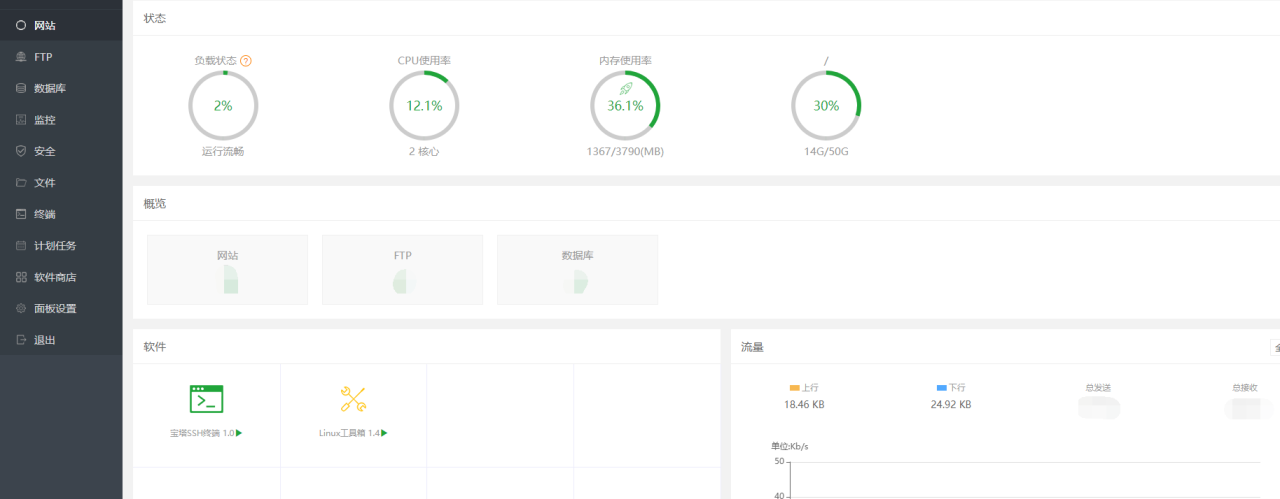Open the FTP card in the overview

[x=402, y=270]
